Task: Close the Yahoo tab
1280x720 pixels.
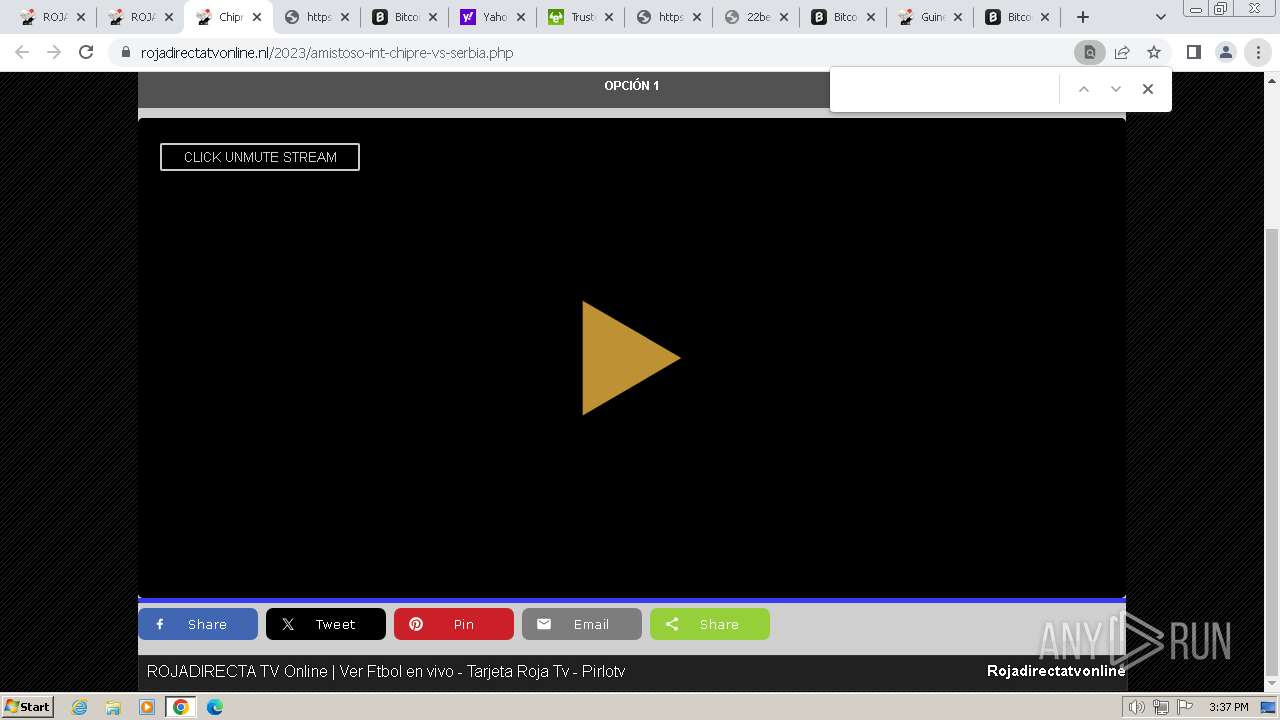Action: point(521,17)
